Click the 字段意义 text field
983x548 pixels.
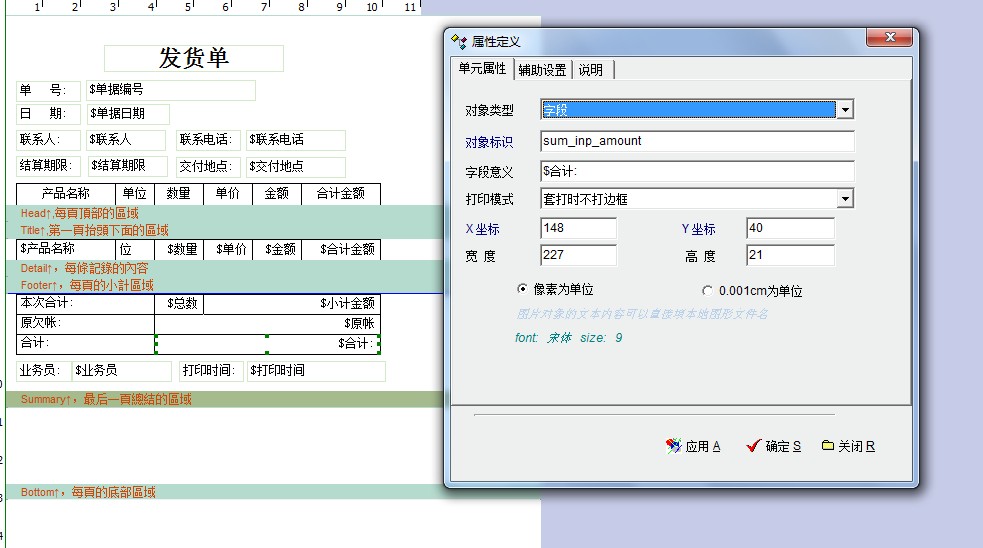point(697,171)
